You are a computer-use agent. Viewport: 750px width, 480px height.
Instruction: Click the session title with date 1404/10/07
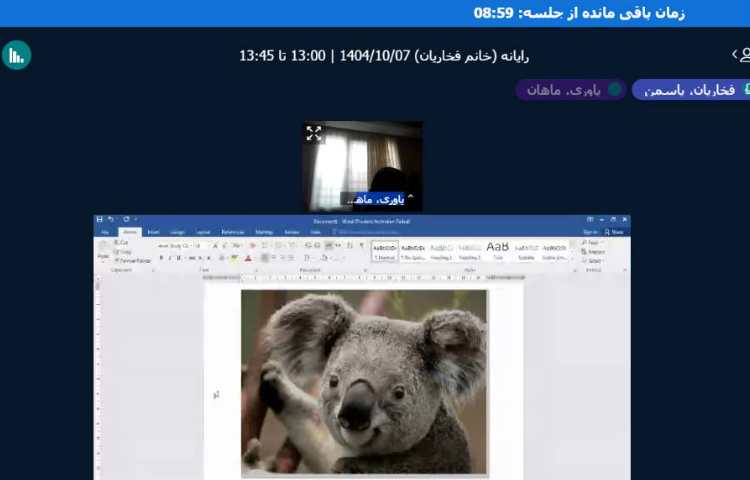384,56
